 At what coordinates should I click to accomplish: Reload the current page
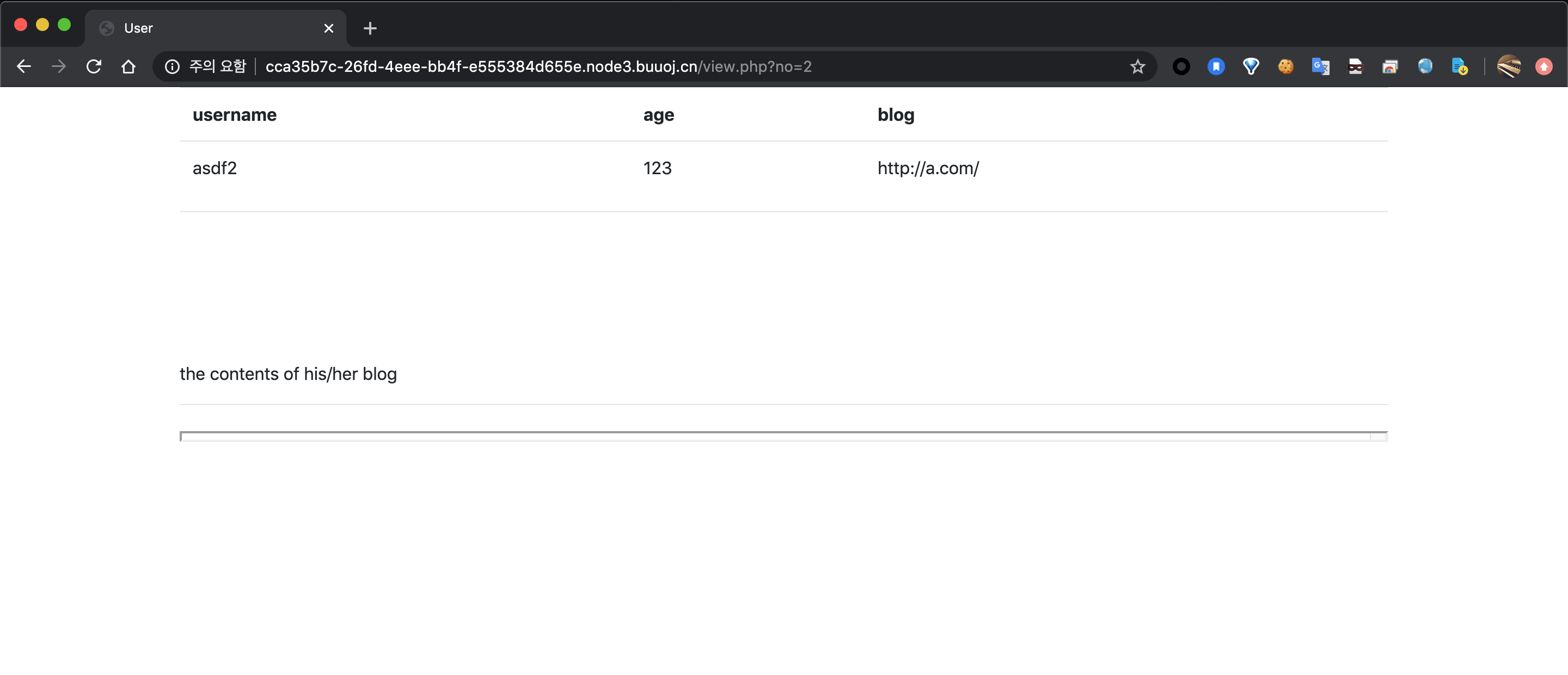pyautogui.click(x=93, y=66)
